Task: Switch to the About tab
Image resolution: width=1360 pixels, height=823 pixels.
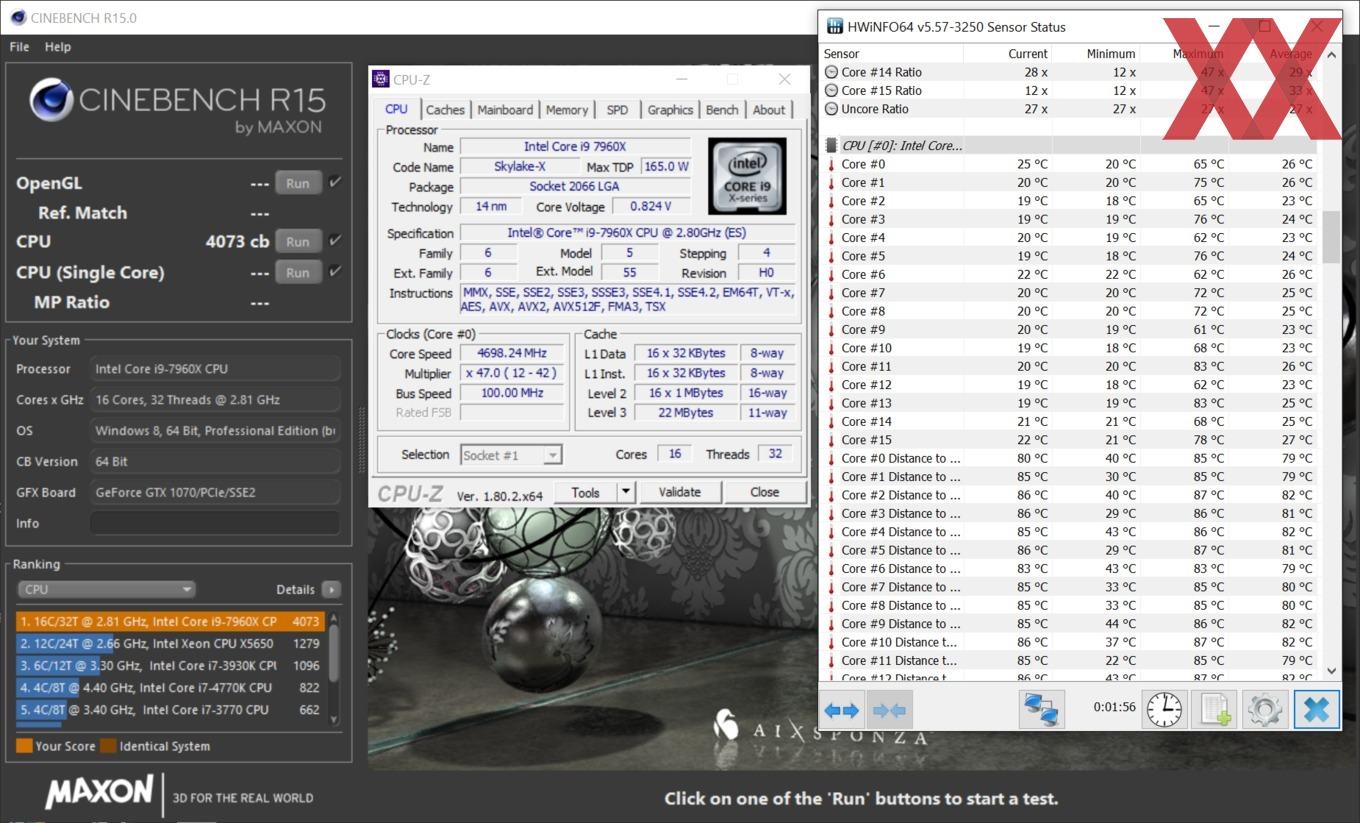Action: click(769, 110)
